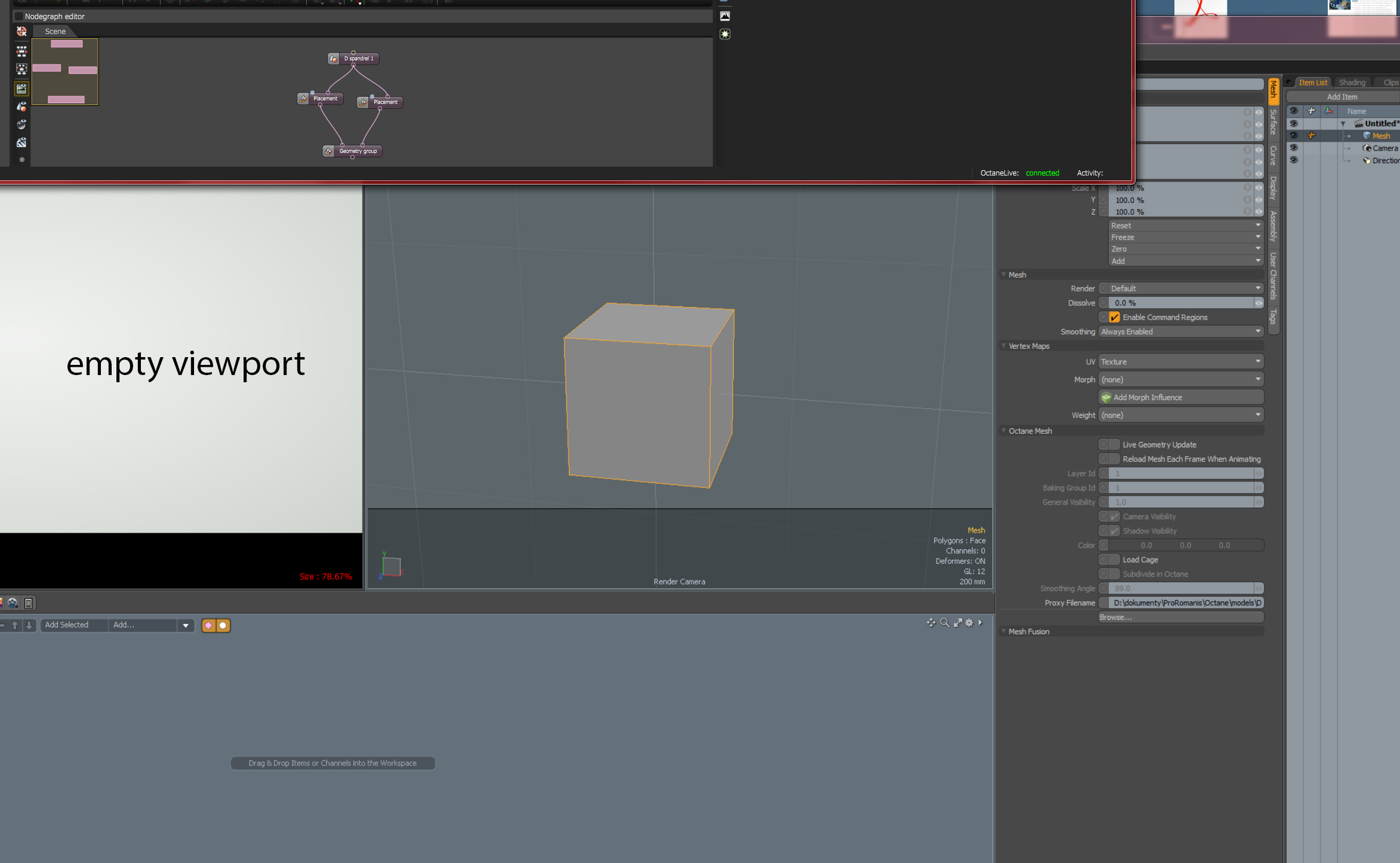
Task: Click the Geometry group node icon
Action: [x=328, y=151]
